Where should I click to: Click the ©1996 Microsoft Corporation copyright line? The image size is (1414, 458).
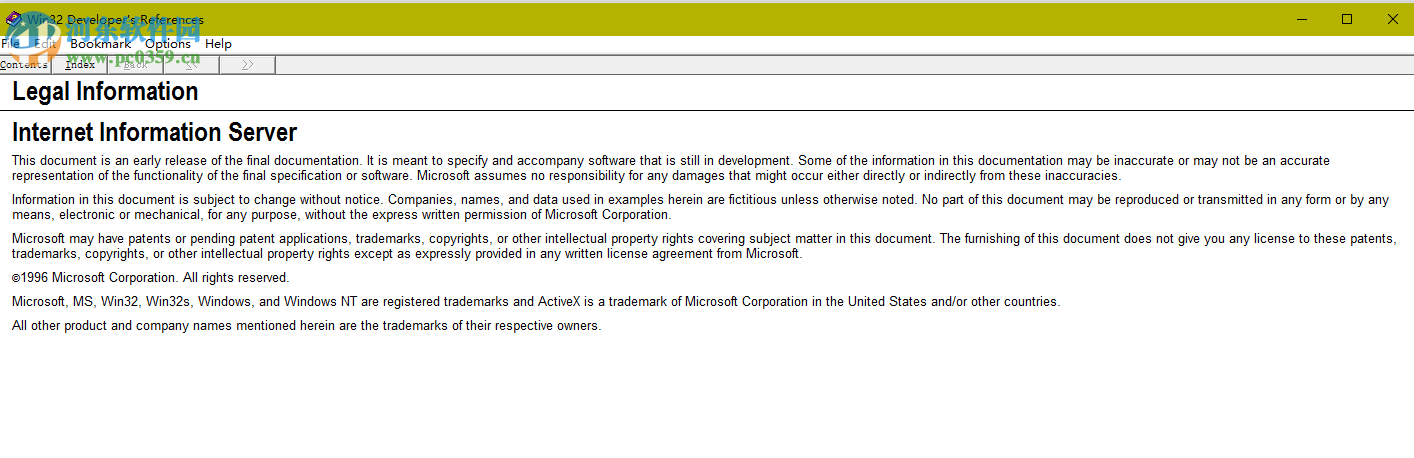point(150,278)
